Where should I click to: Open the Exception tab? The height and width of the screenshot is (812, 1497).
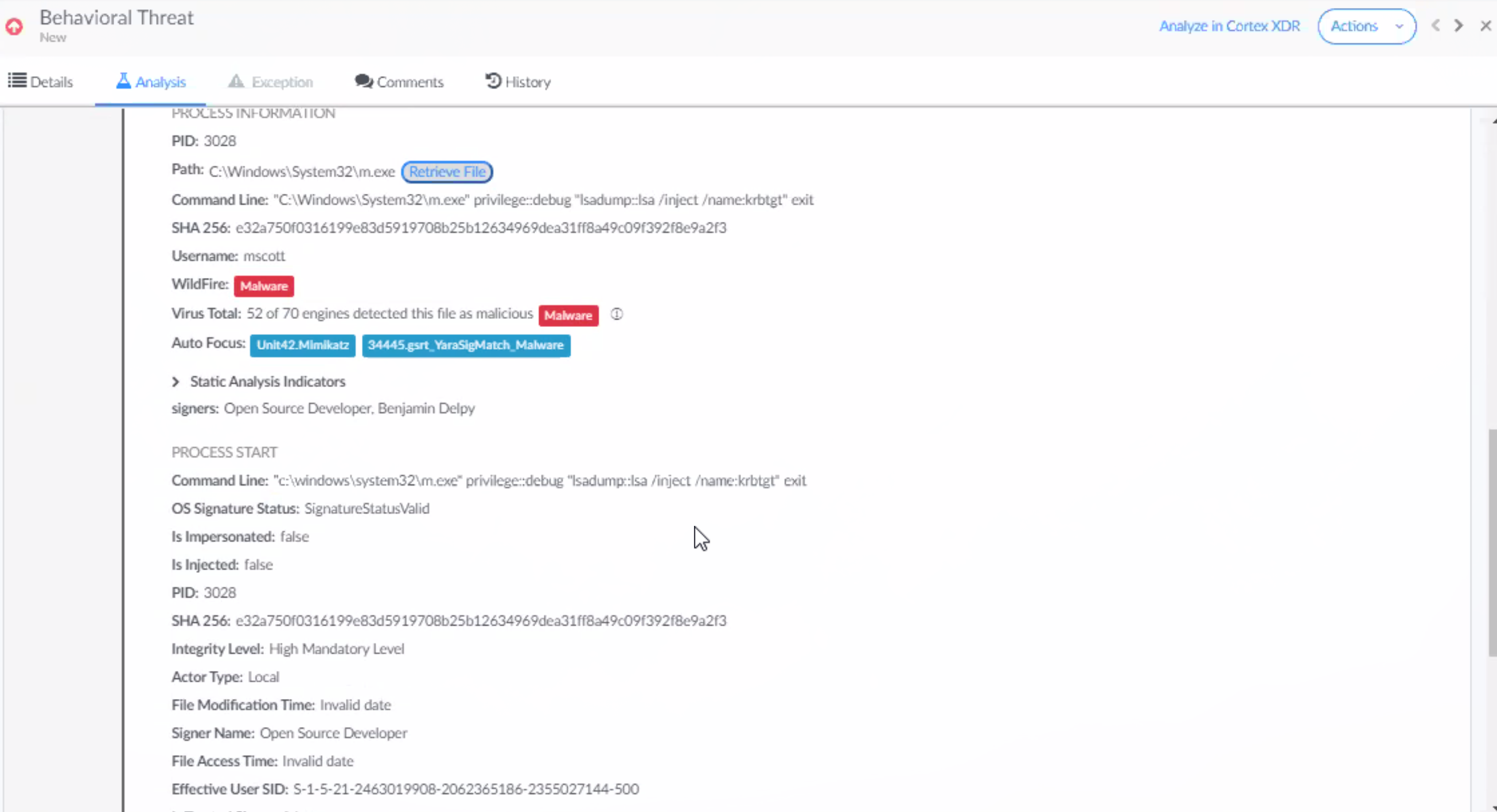coord(270,82)
